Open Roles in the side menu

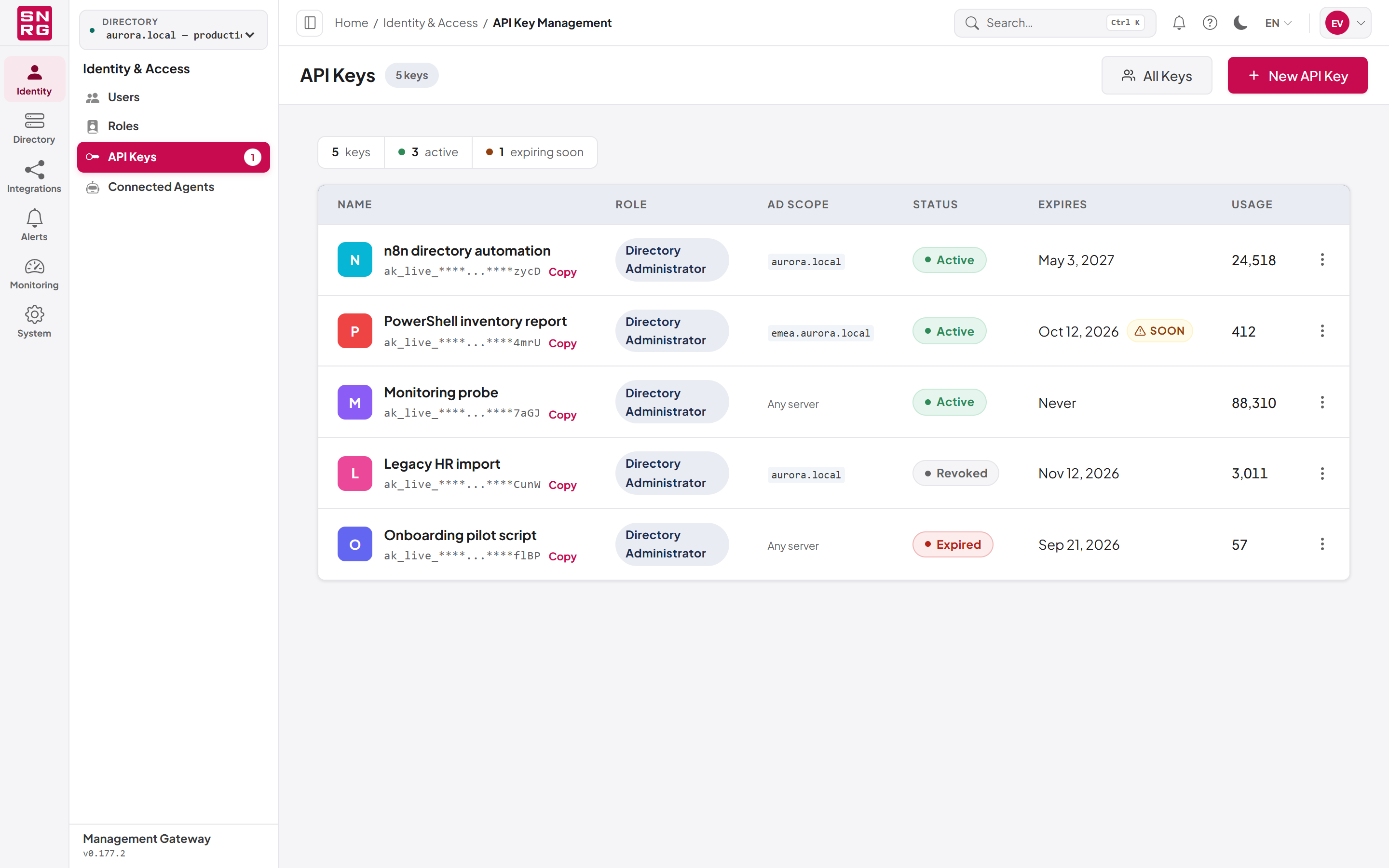pyautogui.click(x=173, y=126)
